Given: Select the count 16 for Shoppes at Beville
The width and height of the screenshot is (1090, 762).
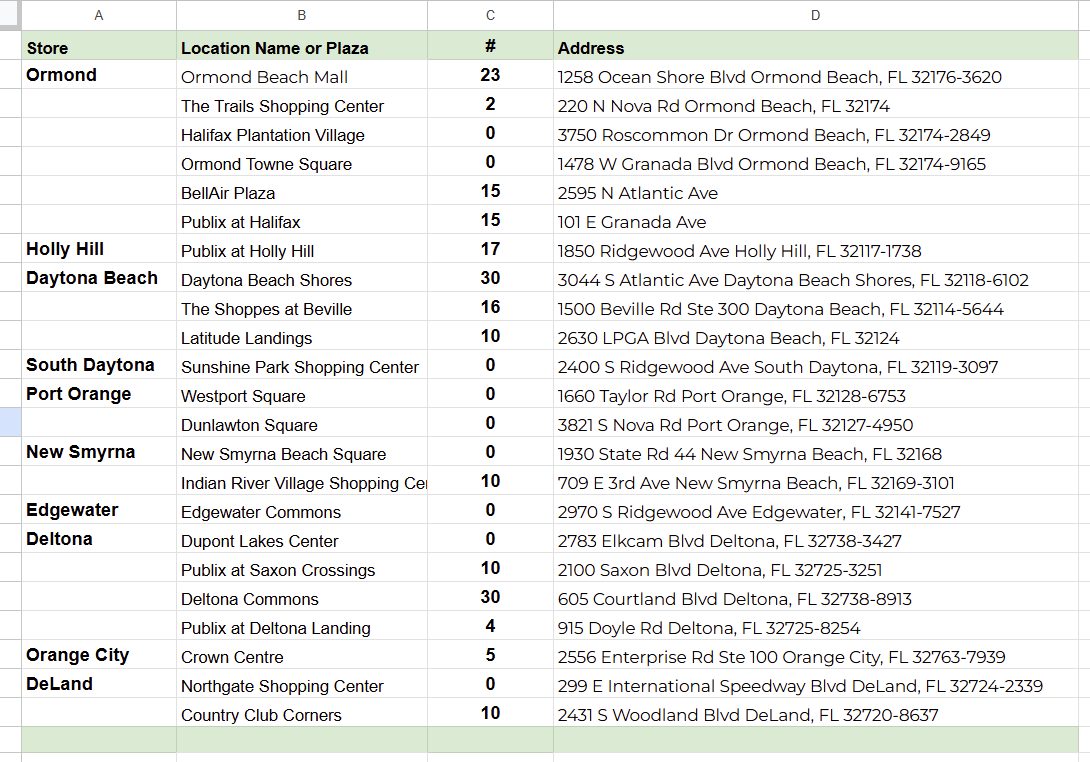Looking at the screenshot, I should click(x=490, y=307).
